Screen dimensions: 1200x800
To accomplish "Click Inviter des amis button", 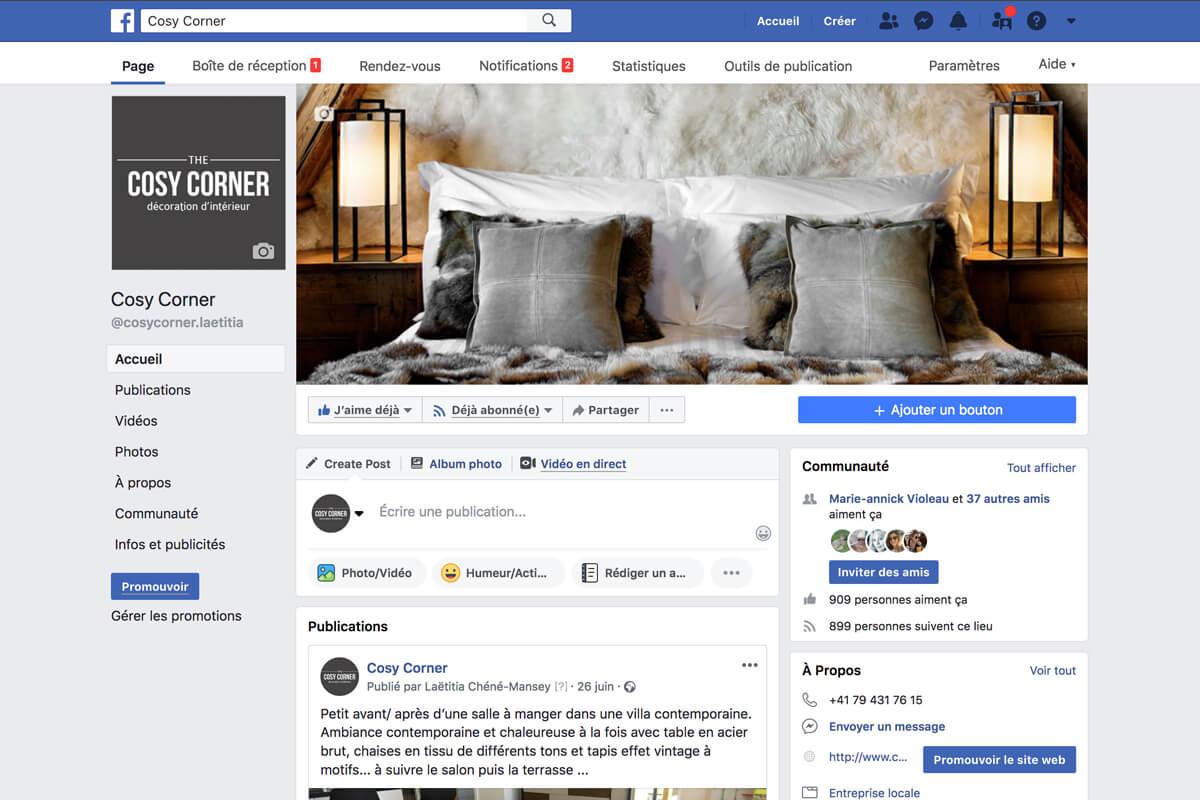I will [883, 572].
